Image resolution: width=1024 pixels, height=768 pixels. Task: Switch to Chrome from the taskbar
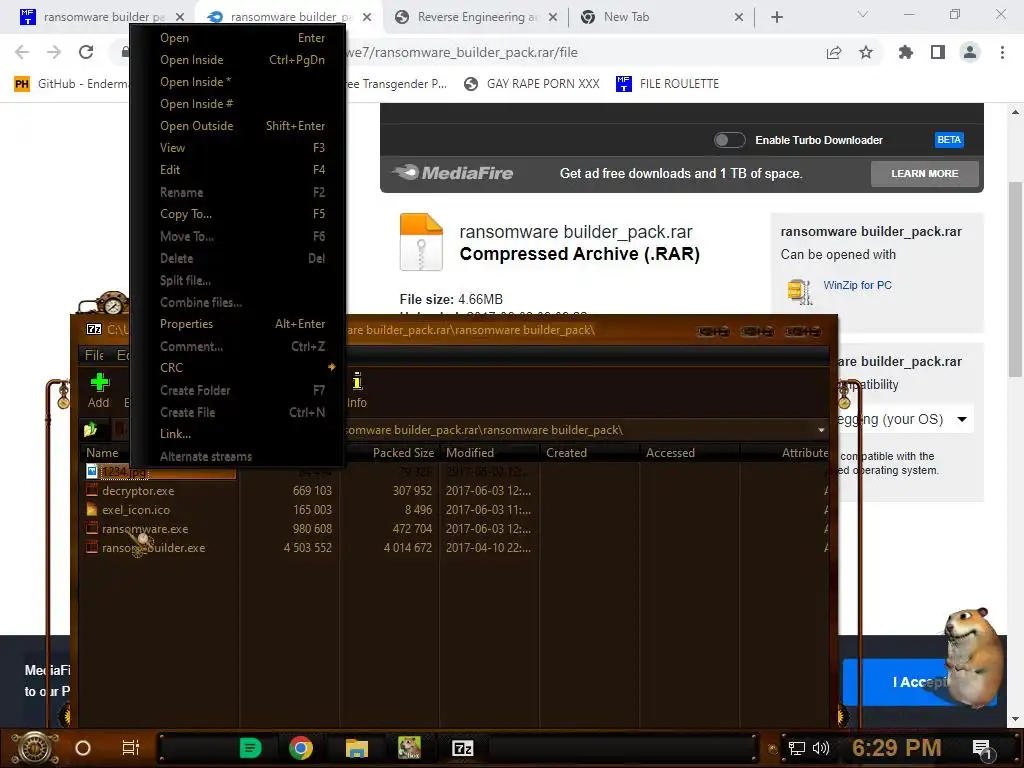pyautogui.click(x=301, y=748)
